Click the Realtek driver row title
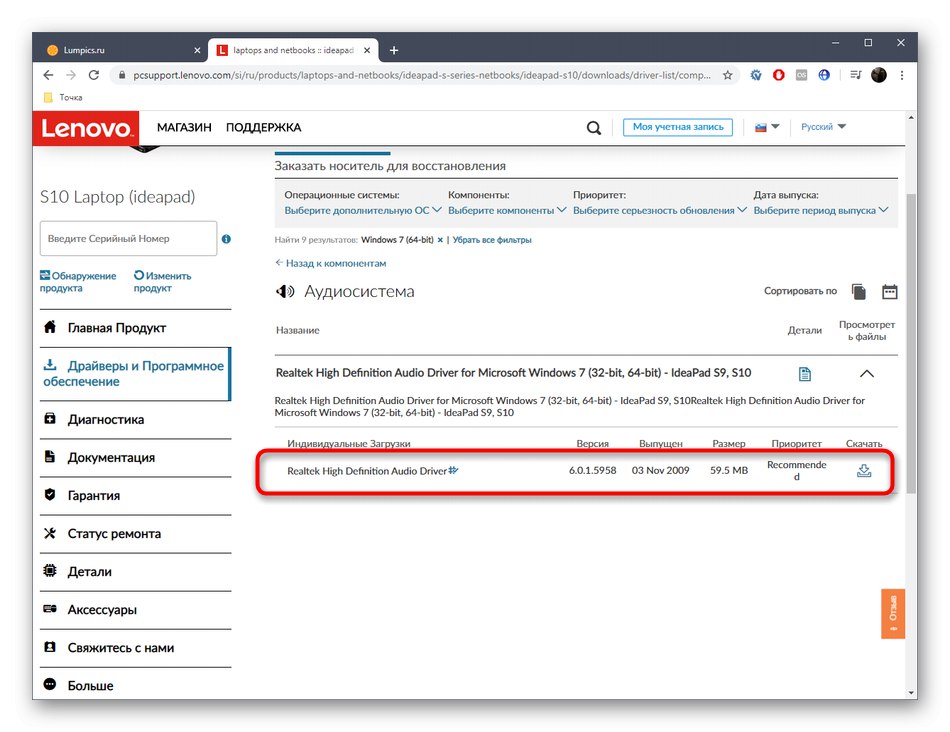The width and height of the screenshot is (950, 732). tap(513, 373)
